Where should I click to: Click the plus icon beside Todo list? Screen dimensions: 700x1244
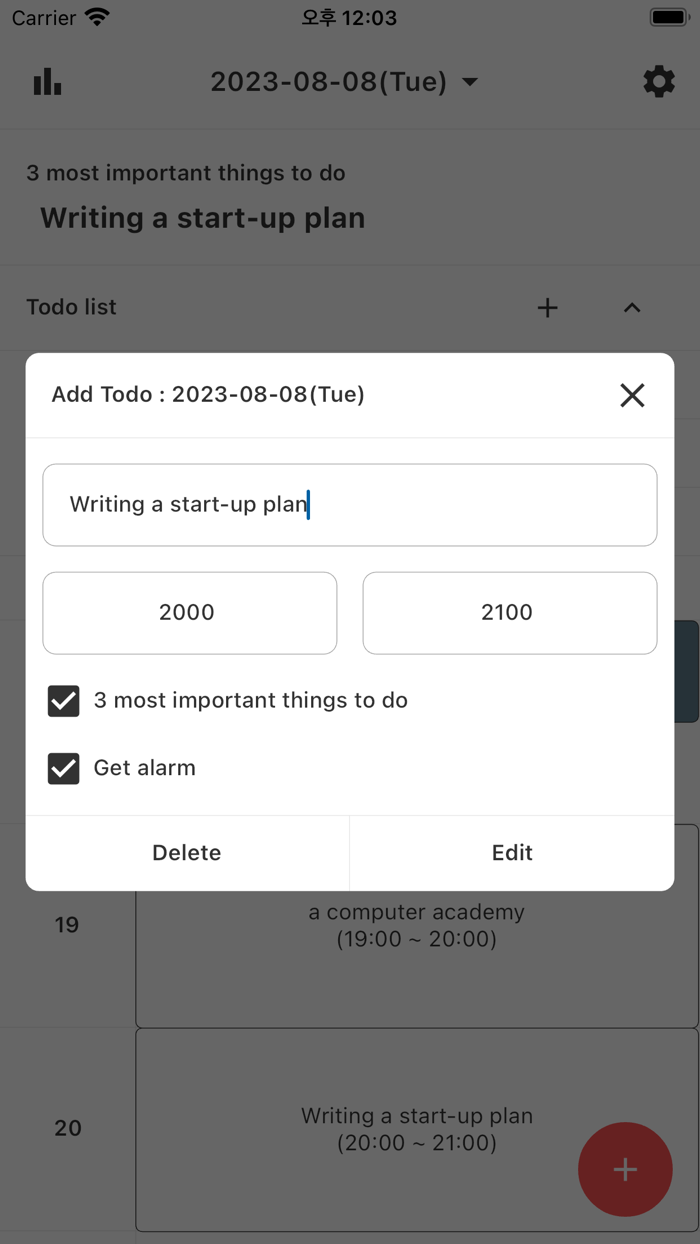pos(547,308)
